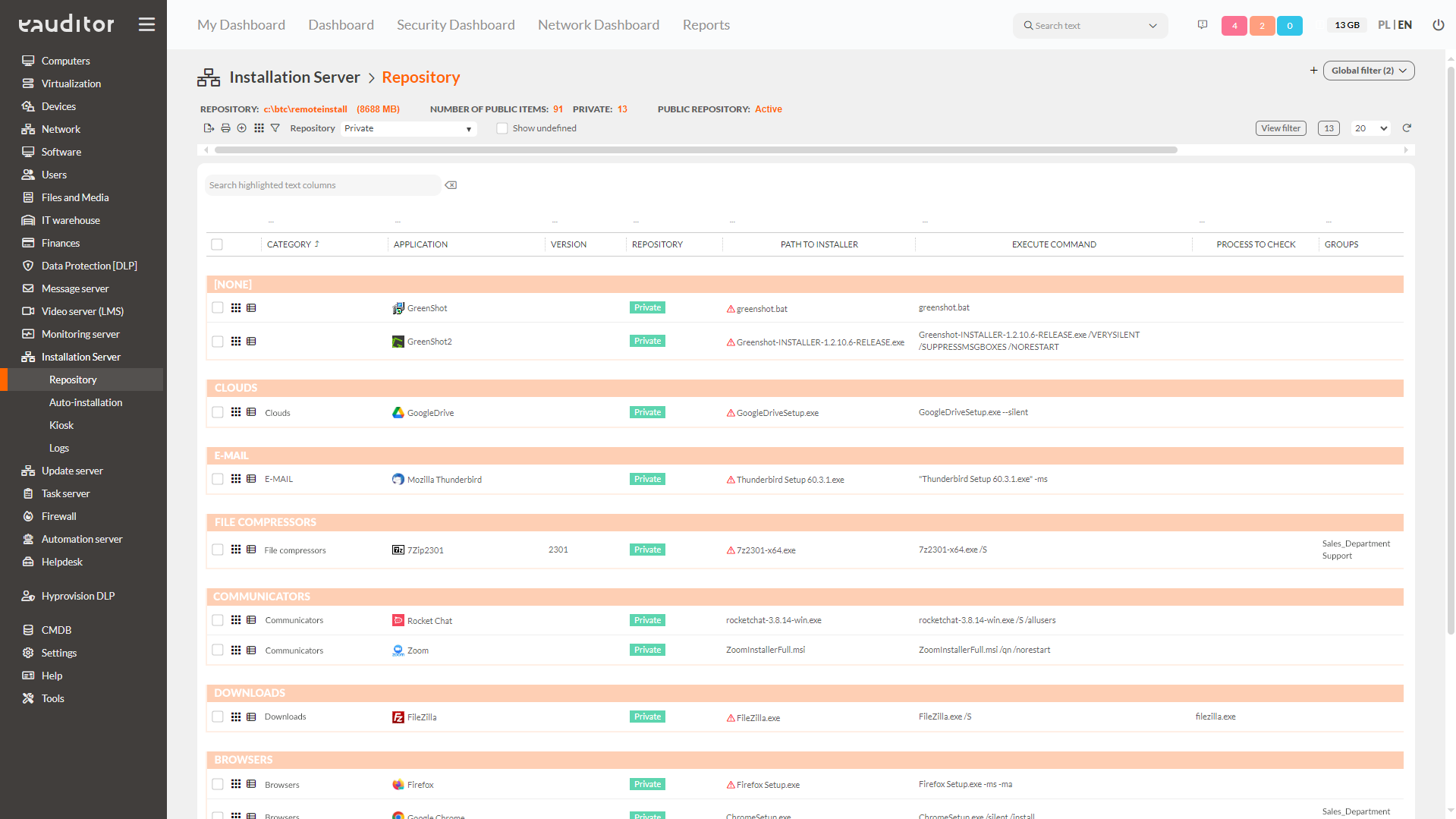Screen dimensions: 1456x819
Task: Expand Update server in the sidebar
Action: tap(72, 471)
